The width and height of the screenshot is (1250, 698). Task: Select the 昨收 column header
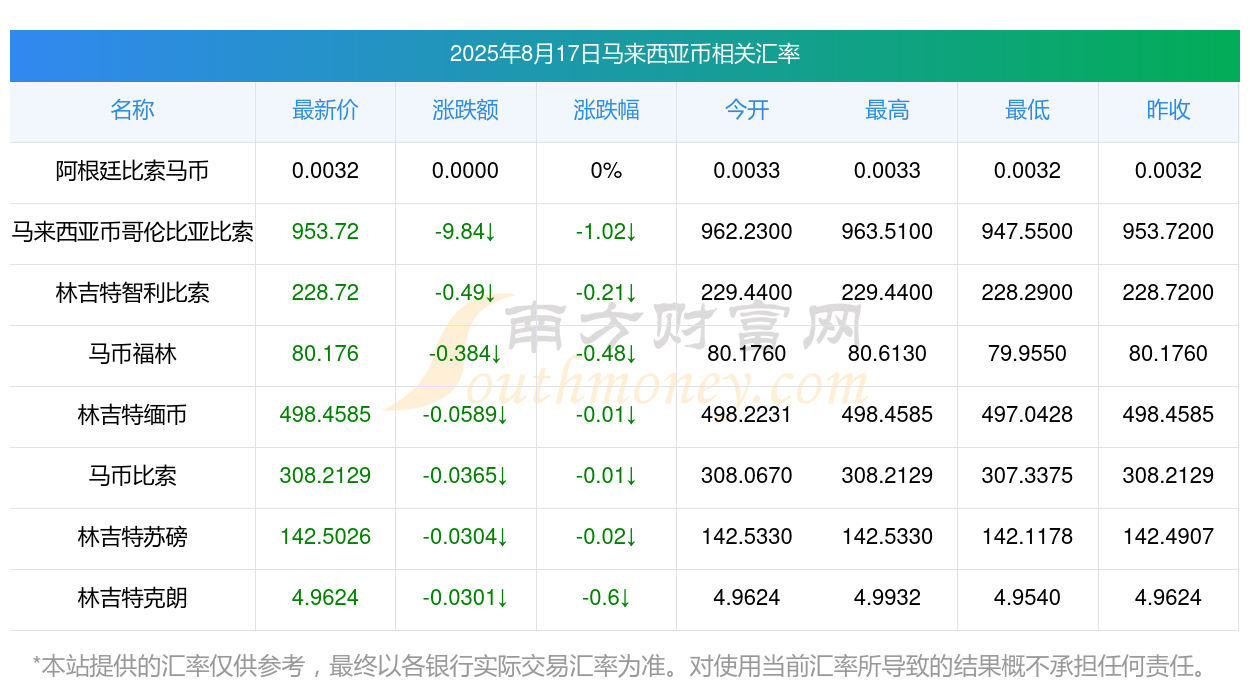1168,110
